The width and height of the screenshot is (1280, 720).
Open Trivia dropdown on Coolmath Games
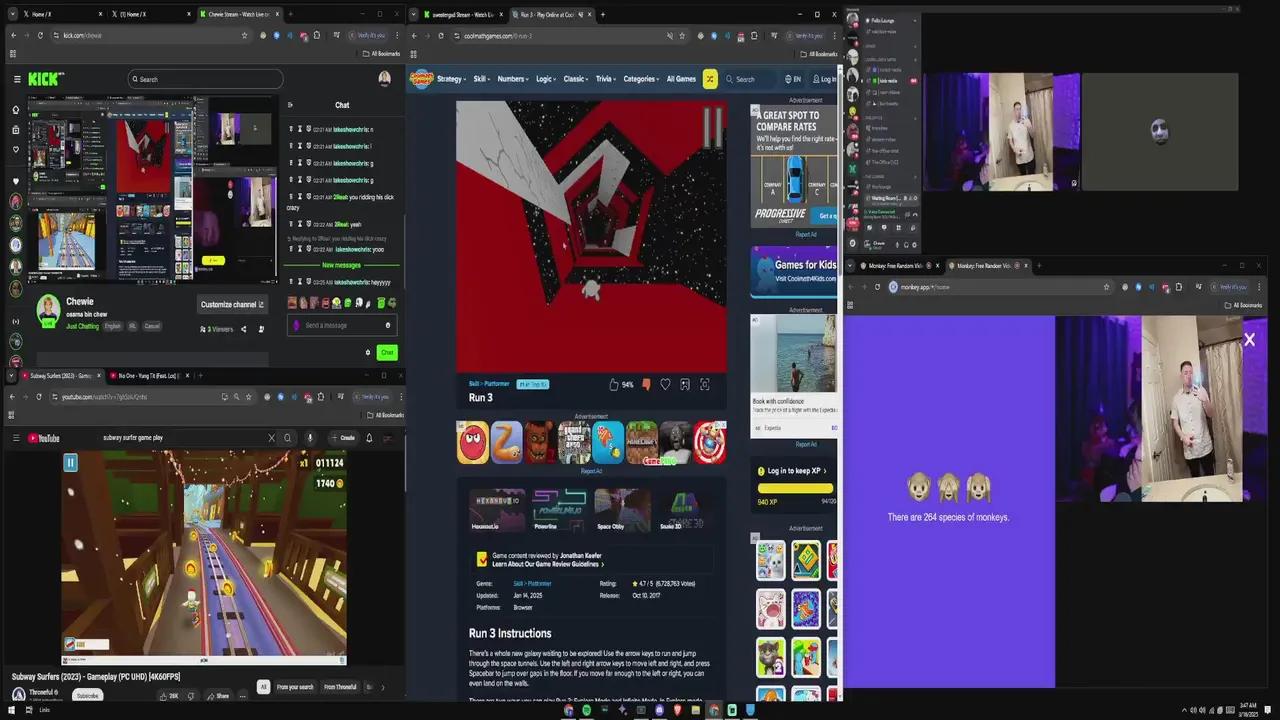tap(606, 79)
